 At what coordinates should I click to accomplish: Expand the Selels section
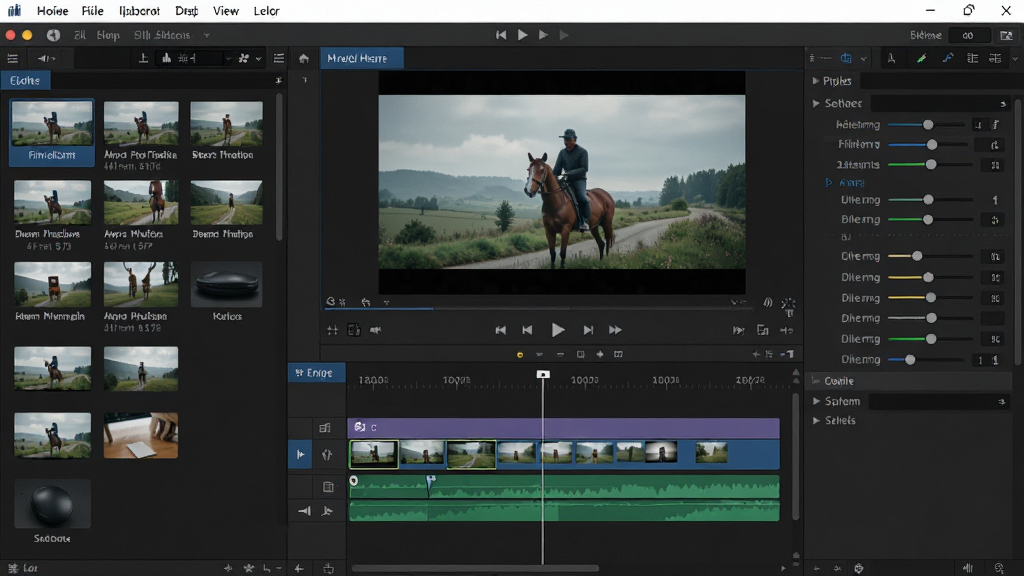(816, 421)
